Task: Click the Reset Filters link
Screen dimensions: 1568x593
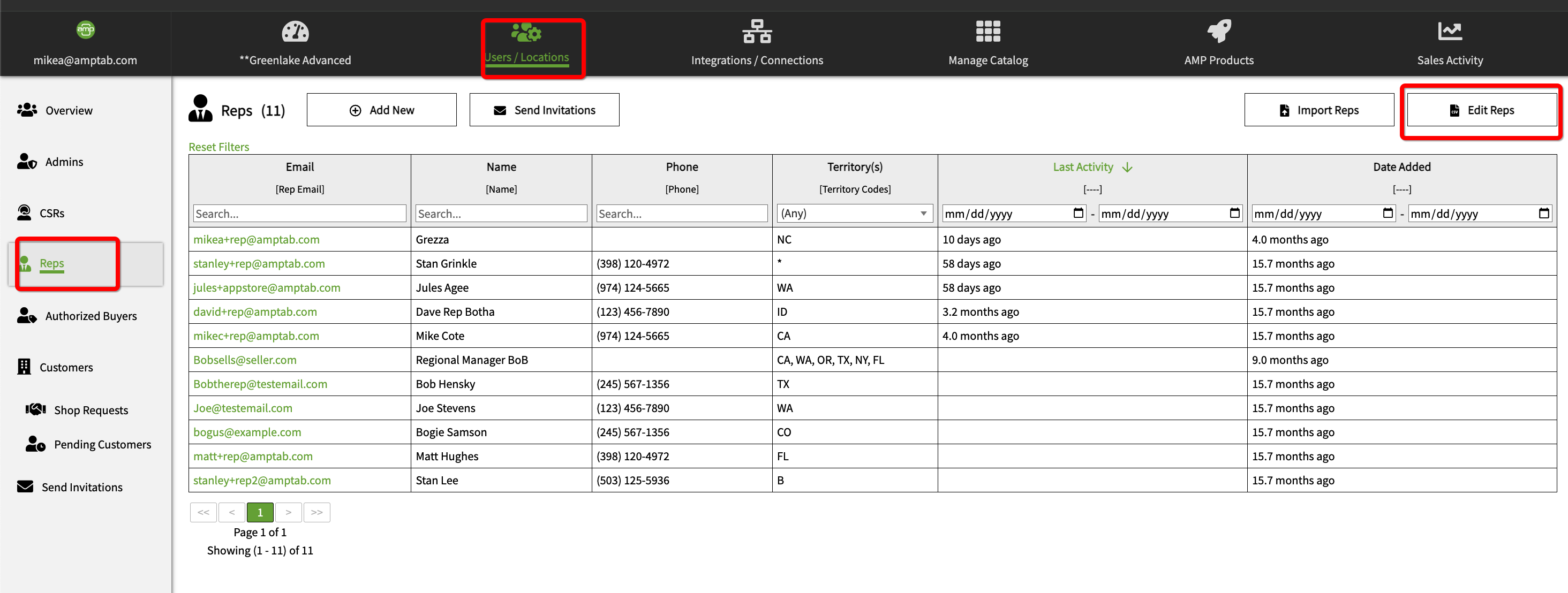Action: 218,147
